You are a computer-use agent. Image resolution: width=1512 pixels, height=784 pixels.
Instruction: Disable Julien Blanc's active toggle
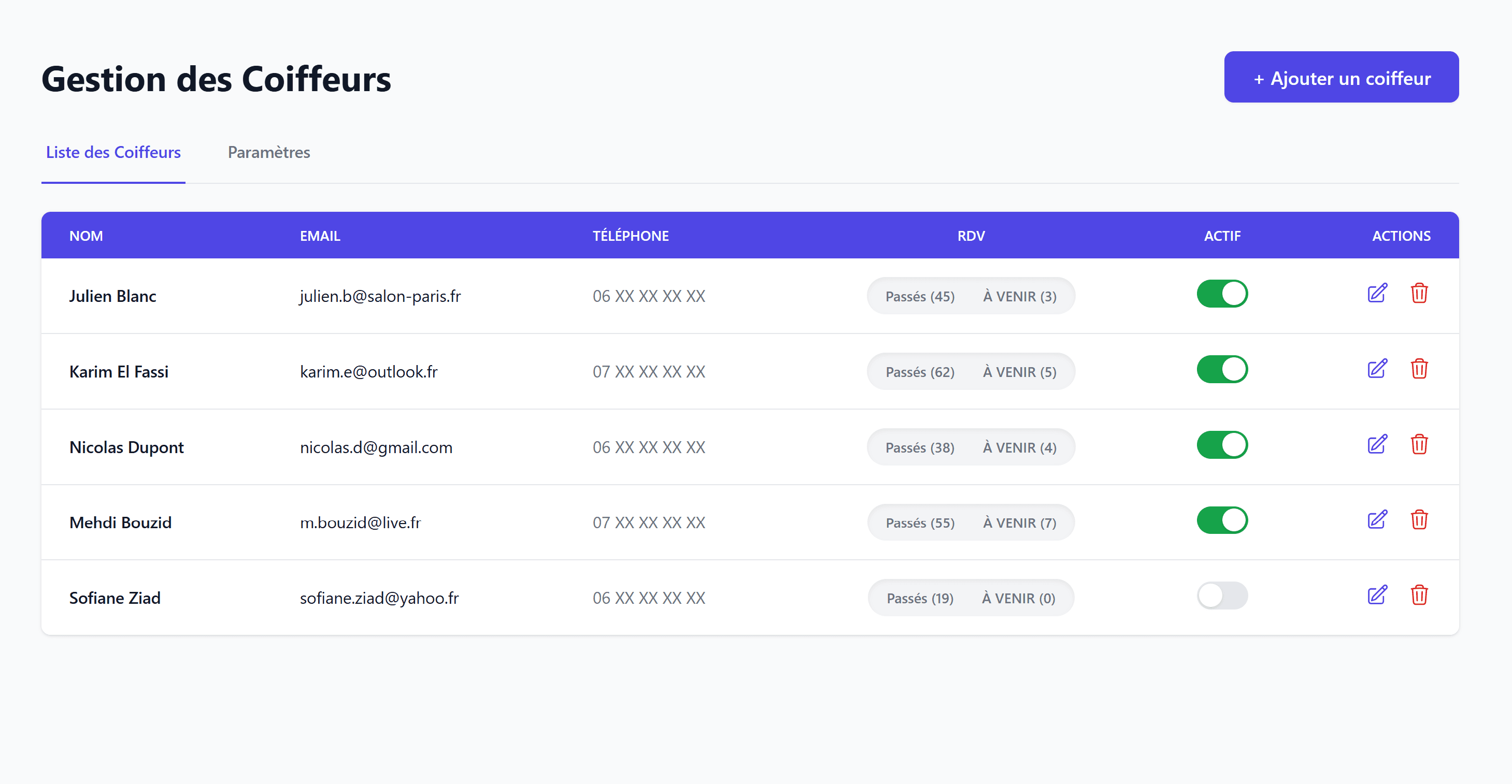click(1222, 294)
